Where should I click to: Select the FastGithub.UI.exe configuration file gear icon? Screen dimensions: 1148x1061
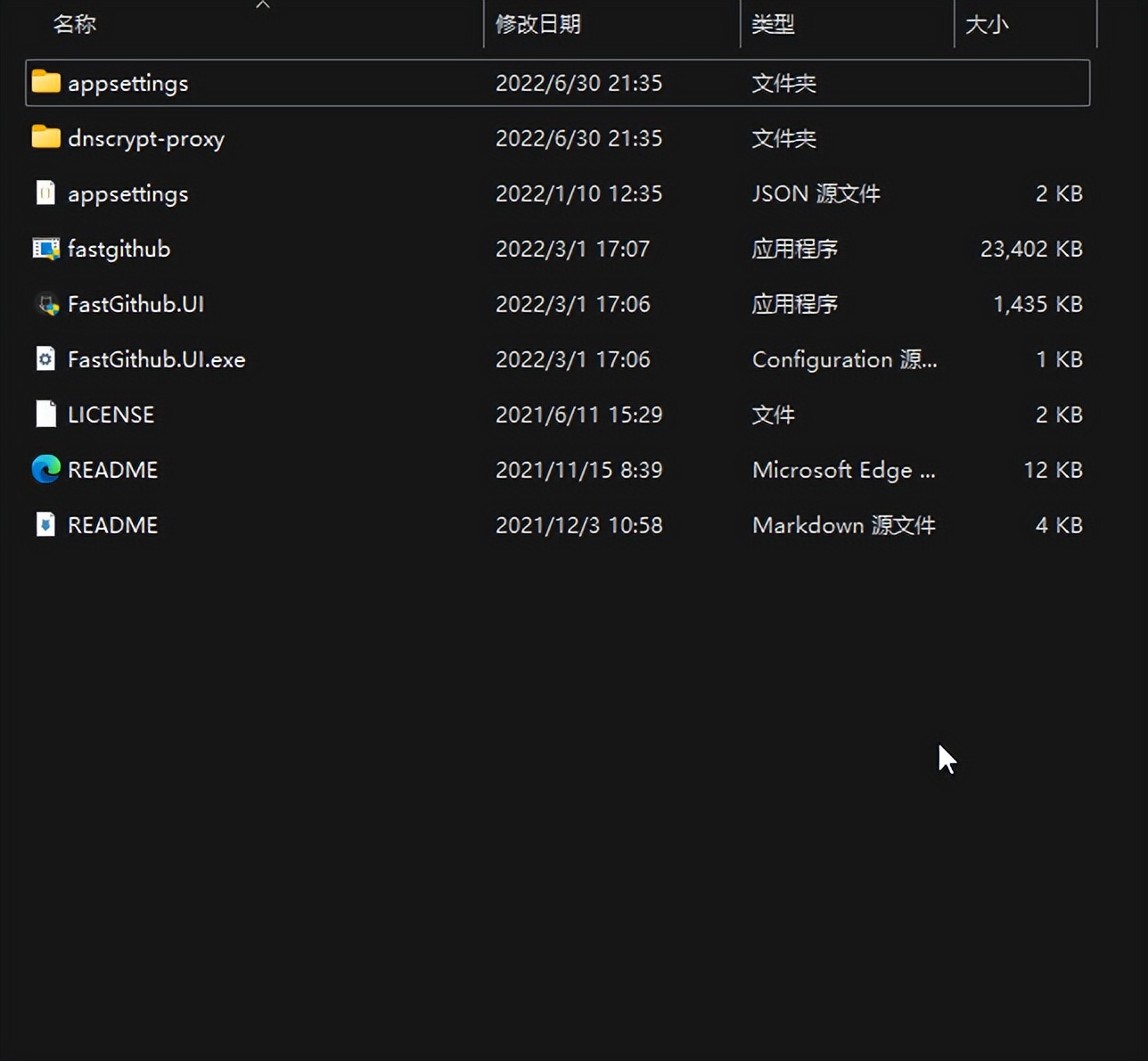pyautogui.click(x=45, y=358)
